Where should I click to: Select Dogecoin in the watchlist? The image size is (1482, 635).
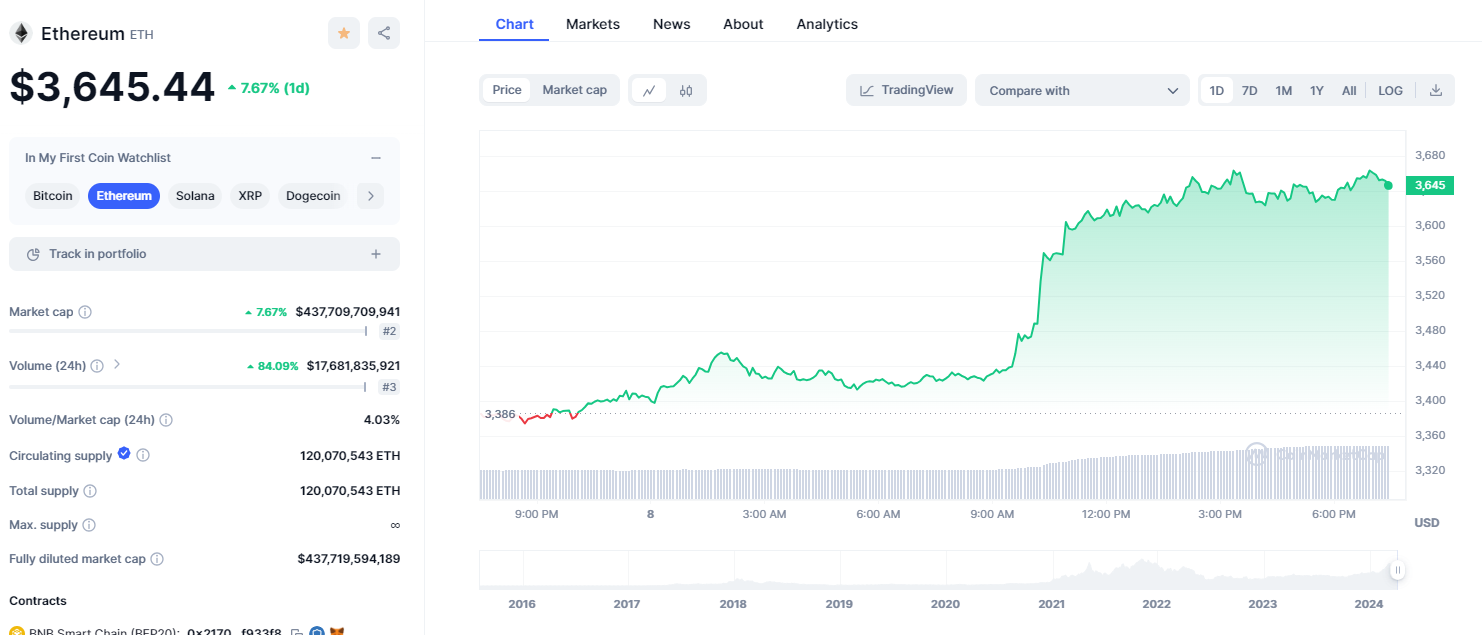point(313,196)
